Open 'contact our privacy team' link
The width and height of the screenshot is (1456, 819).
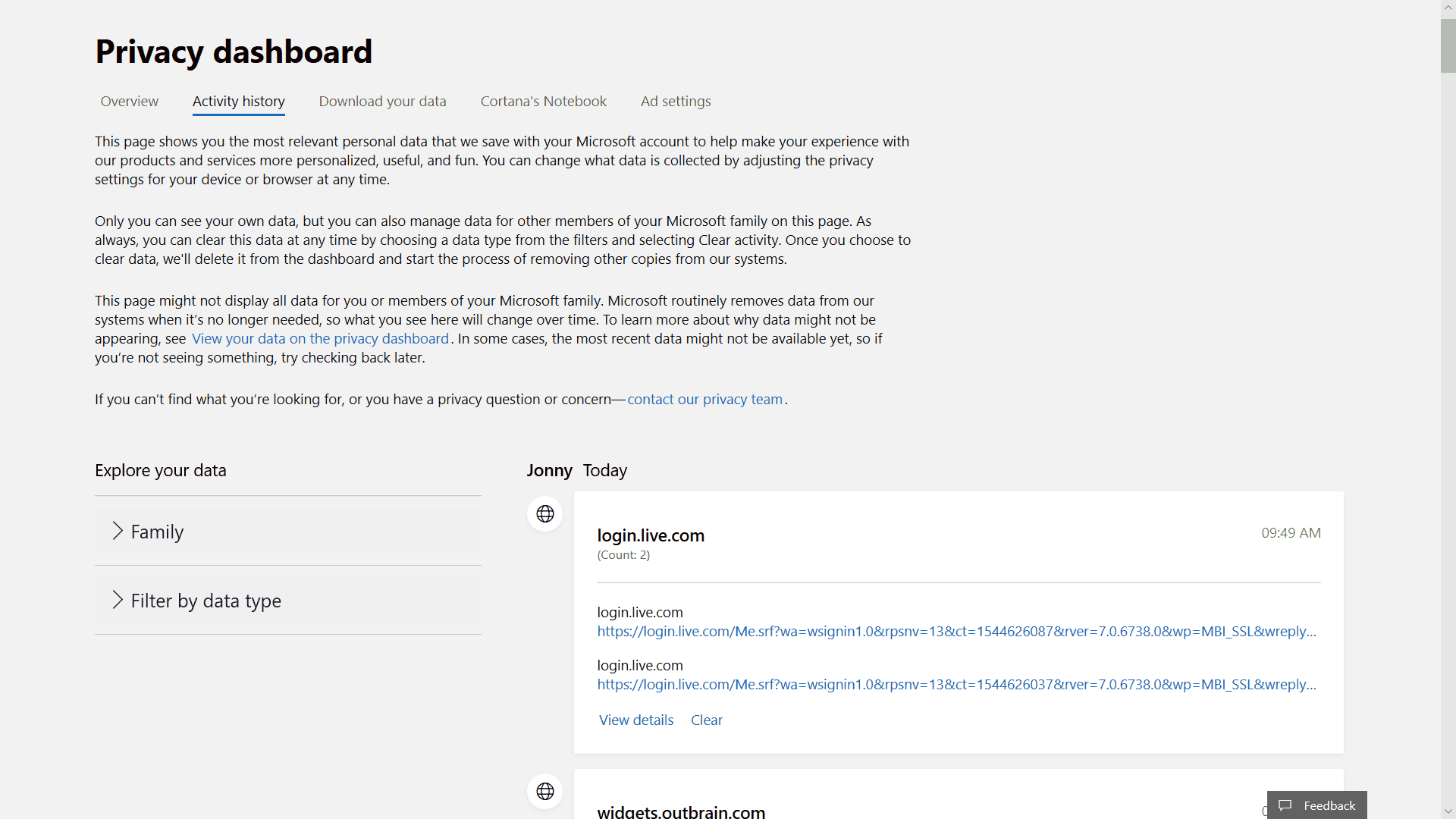704,400
